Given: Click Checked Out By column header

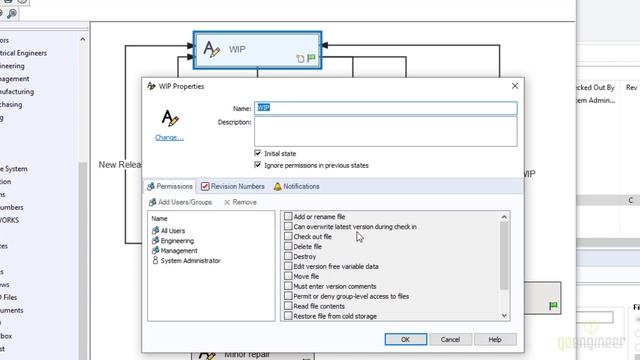Looking at the screenshot, I should 595,87.
